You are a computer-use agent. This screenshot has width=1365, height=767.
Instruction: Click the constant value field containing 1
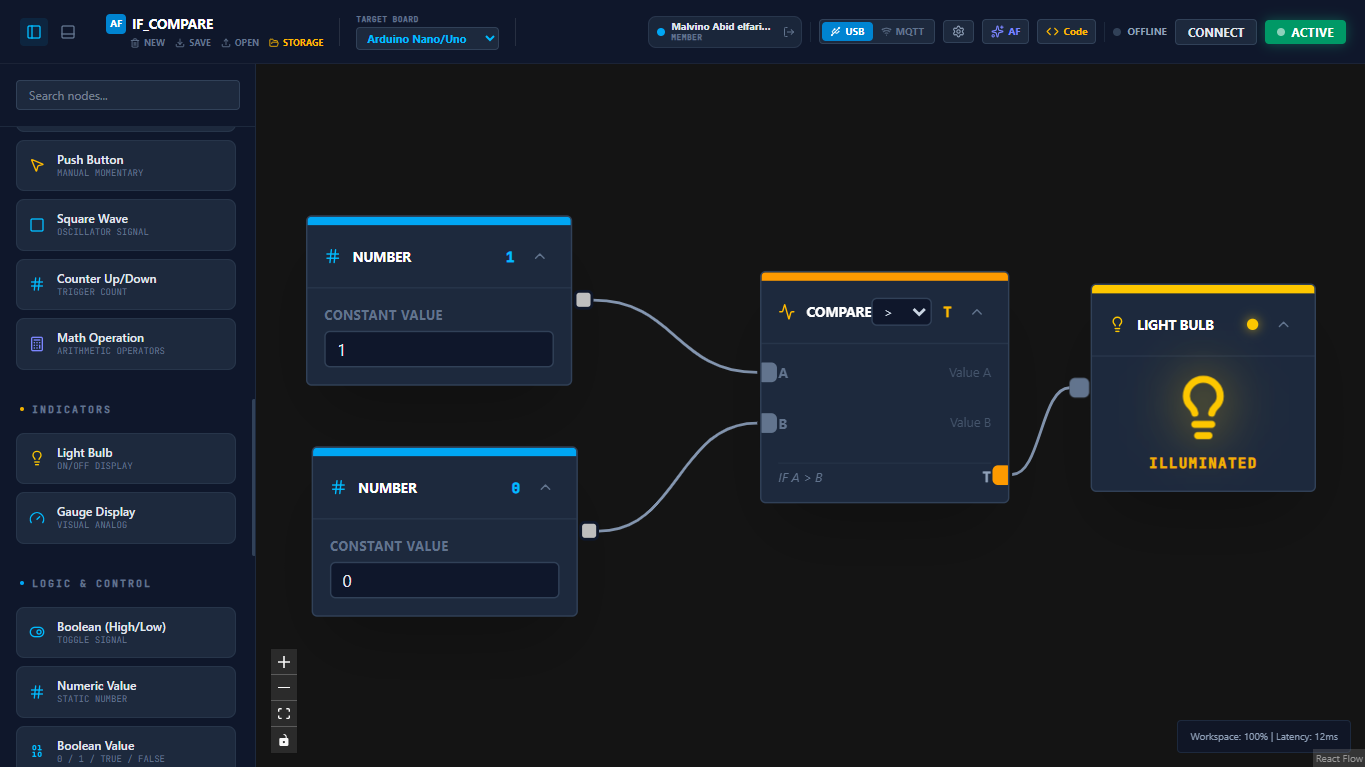click(439, 350)
